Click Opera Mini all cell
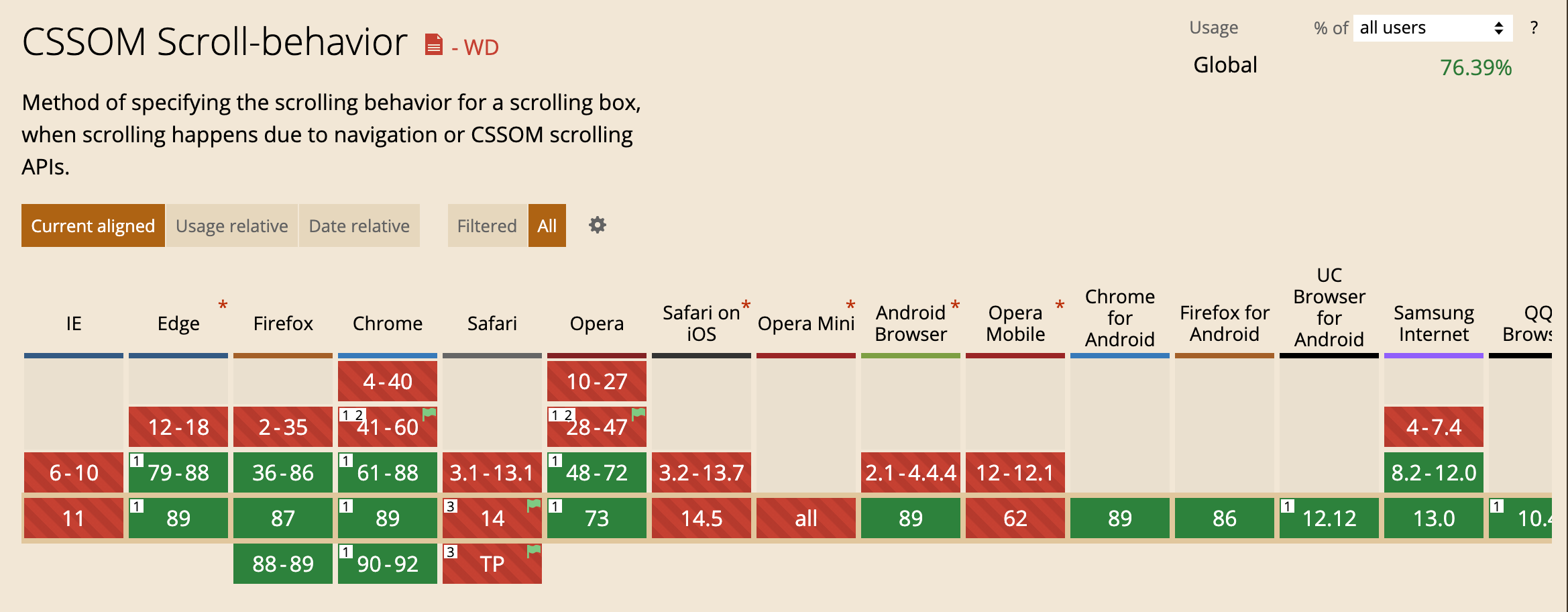Viewport: 1568px width, 612px height. click(x=806, y=518)
